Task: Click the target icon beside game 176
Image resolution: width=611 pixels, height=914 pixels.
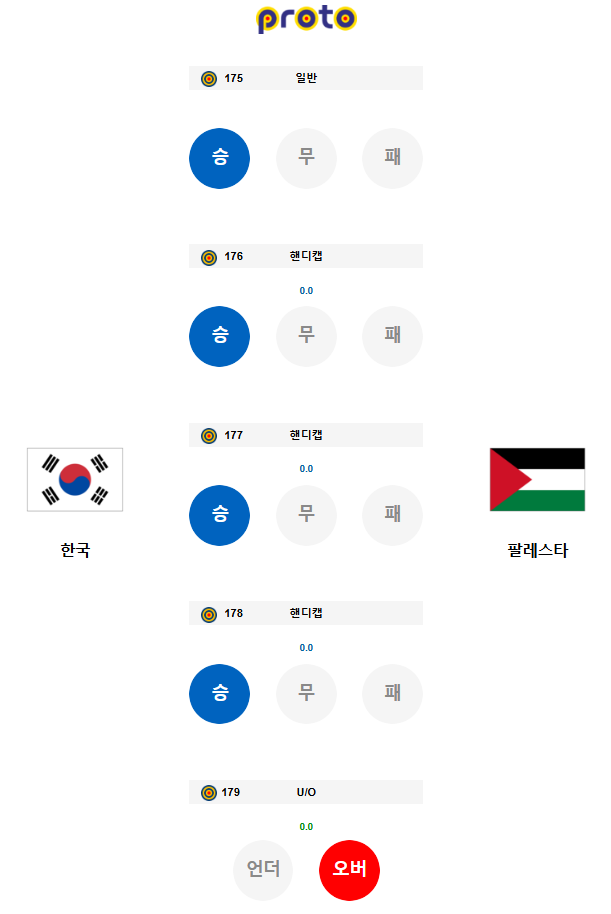Action: coord(209,257)
